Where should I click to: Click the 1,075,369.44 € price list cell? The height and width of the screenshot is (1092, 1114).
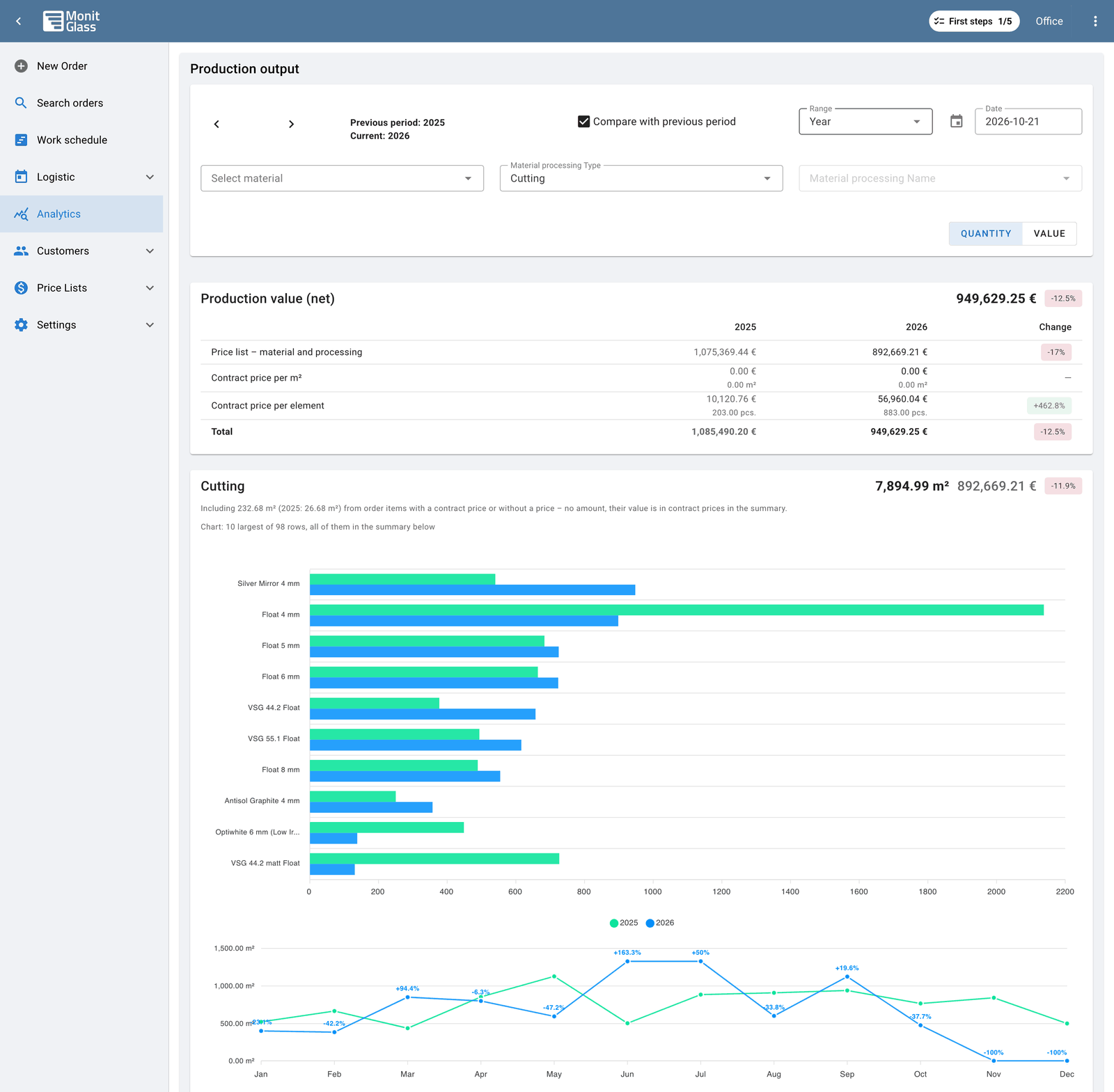click(x=725, y=352)
